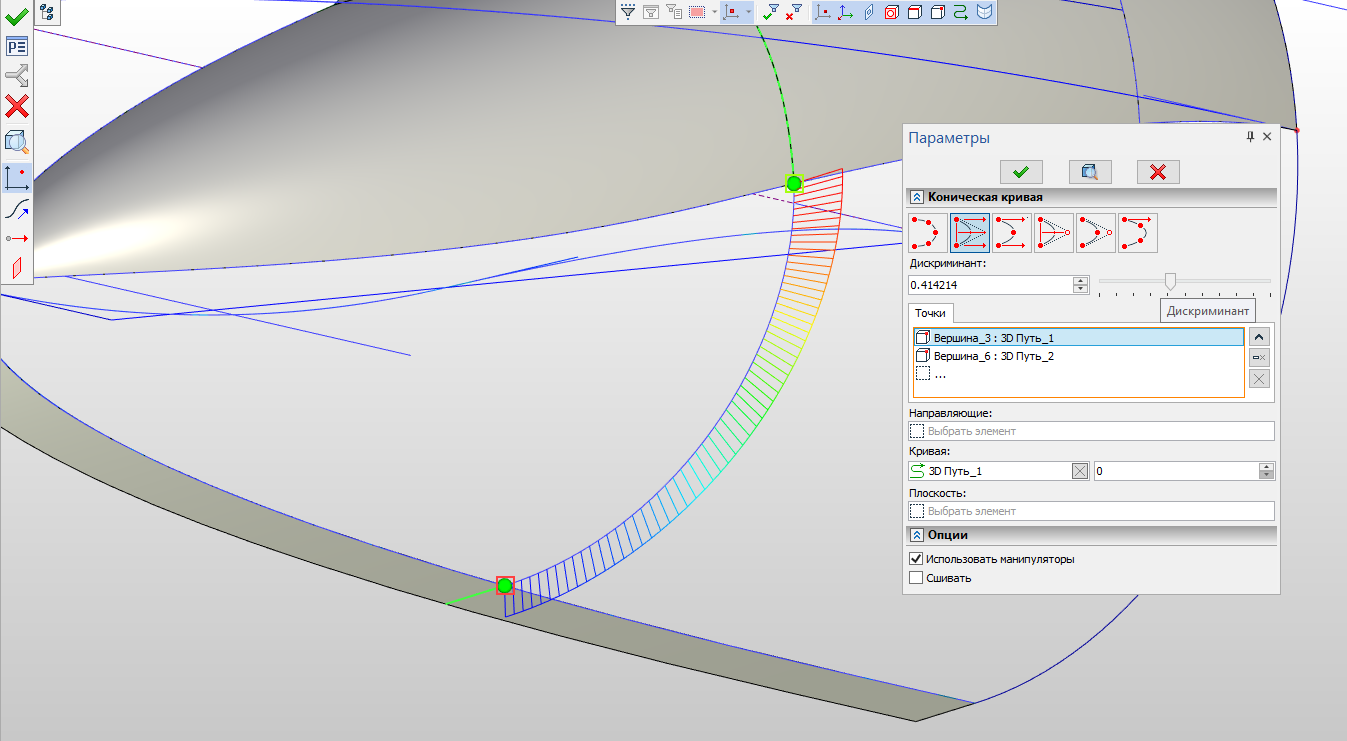The width and height of the screenshot is (1347, 741).
Task: Click the Плоскость element selection field
Action: point(1091,511)
